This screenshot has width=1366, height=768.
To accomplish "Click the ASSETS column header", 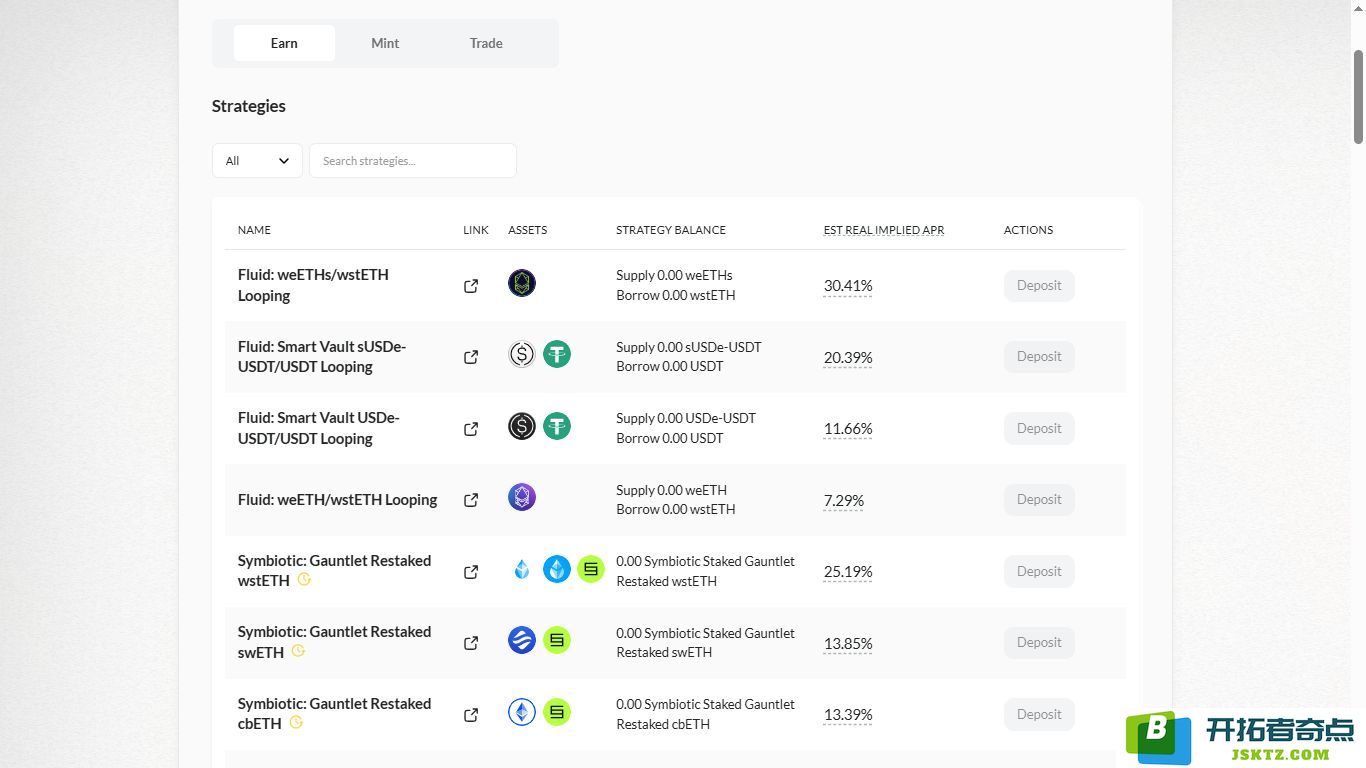I will coord(528,230).
